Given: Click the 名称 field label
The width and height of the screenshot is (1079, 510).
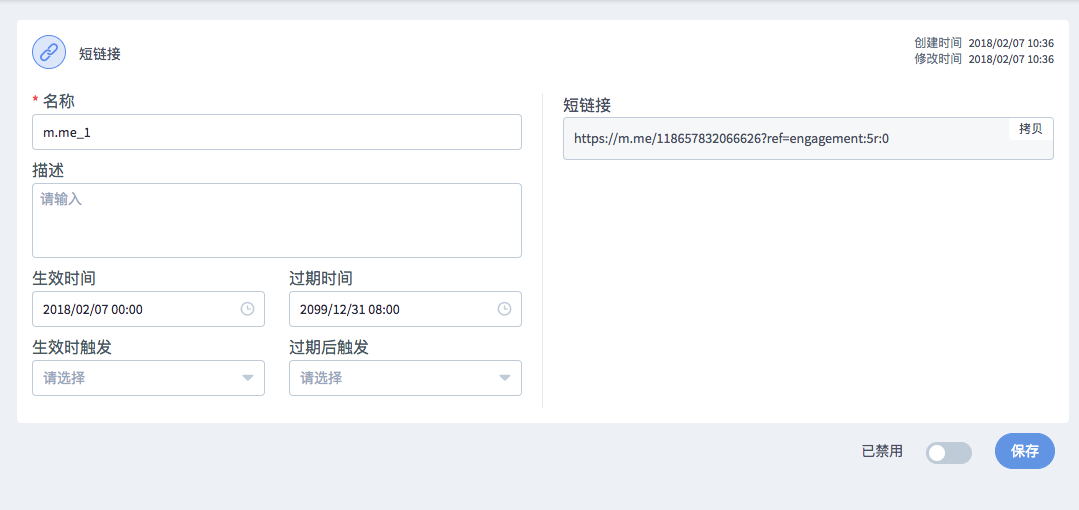Looking at the screenshot, I should coord(59,101).
